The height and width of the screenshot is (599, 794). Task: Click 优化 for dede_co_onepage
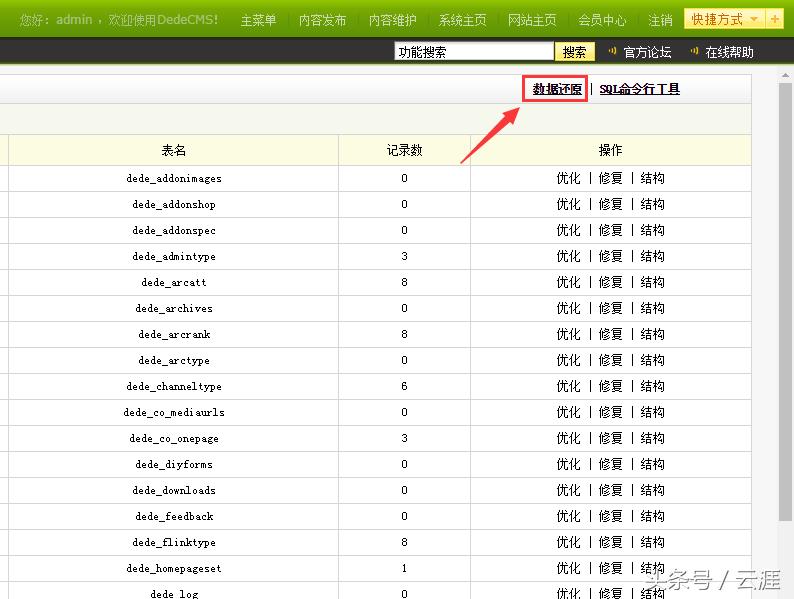(x=568, y=438)
